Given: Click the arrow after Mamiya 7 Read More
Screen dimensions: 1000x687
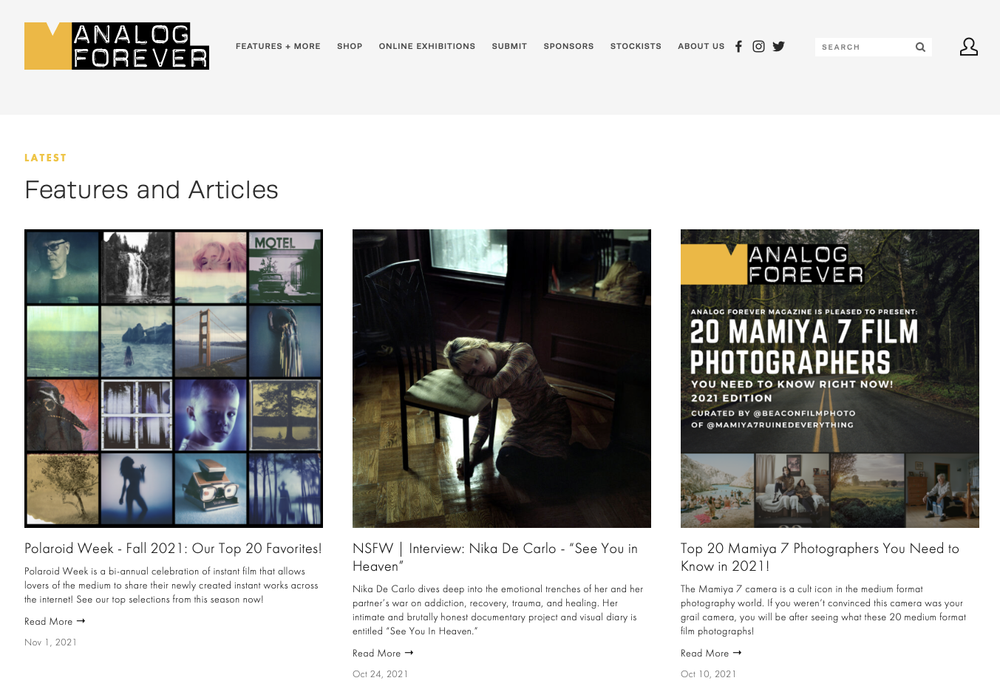Looking at the screenshot, I should 737,653.
